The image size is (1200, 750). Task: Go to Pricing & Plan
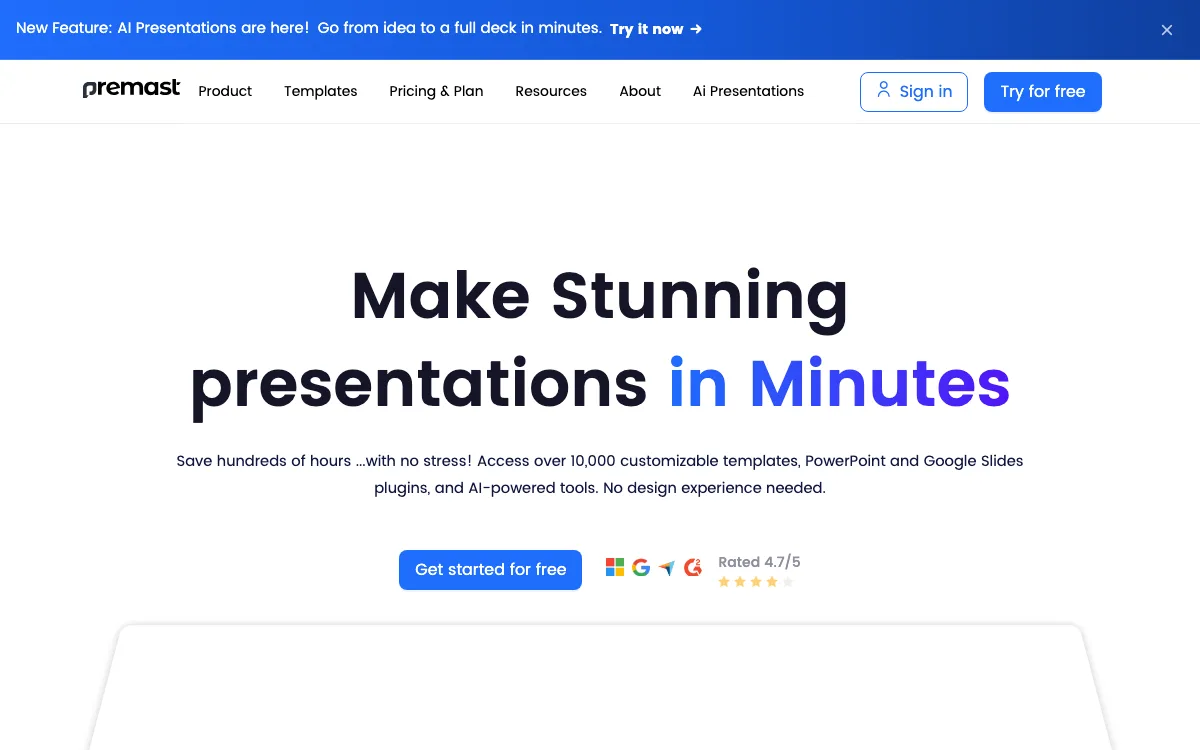pyautogui.click(x=436, y=91)
